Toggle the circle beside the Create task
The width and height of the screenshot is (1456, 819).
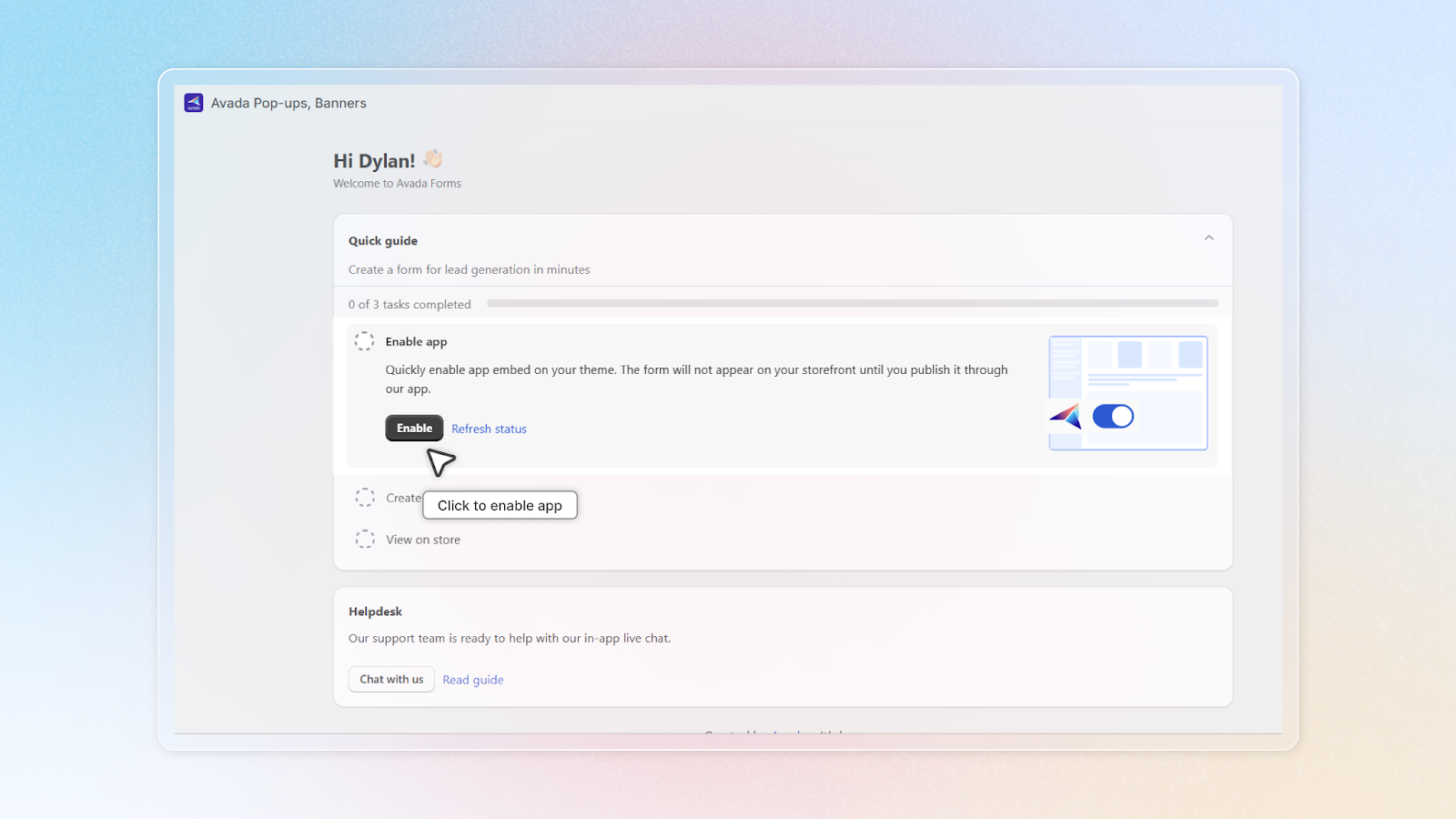click(365, 498)
